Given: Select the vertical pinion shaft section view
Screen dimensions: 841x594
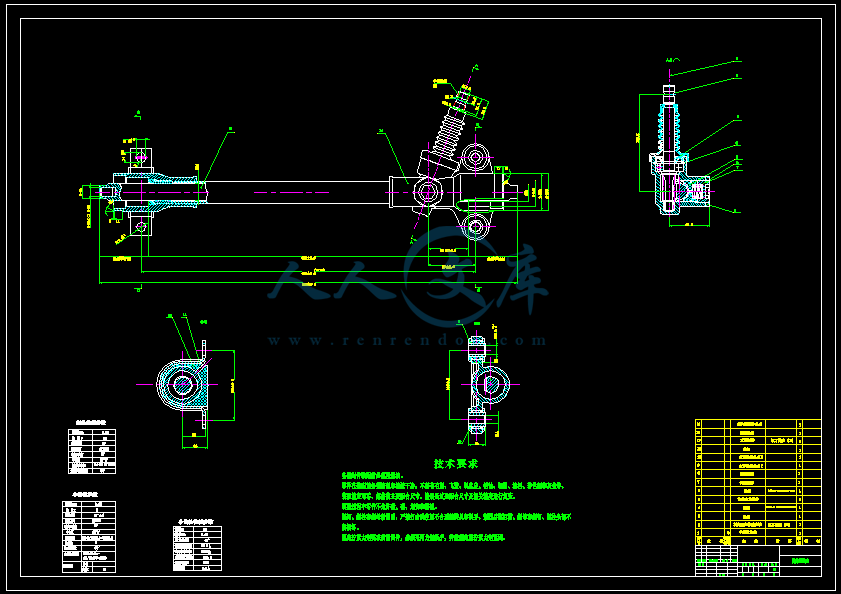Looking at the screenshot, I should coord(689,142).
